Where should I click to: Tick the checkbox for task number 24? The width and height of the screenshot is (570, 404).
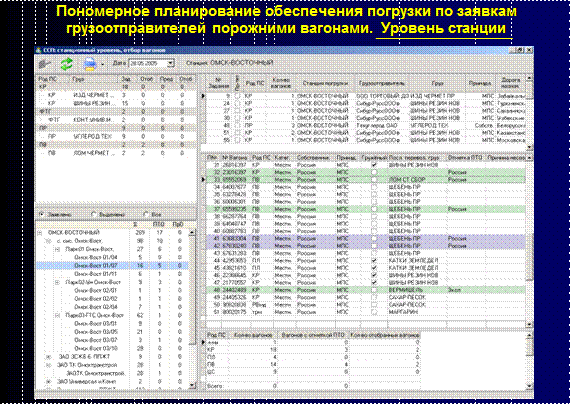tap(237, 103)
